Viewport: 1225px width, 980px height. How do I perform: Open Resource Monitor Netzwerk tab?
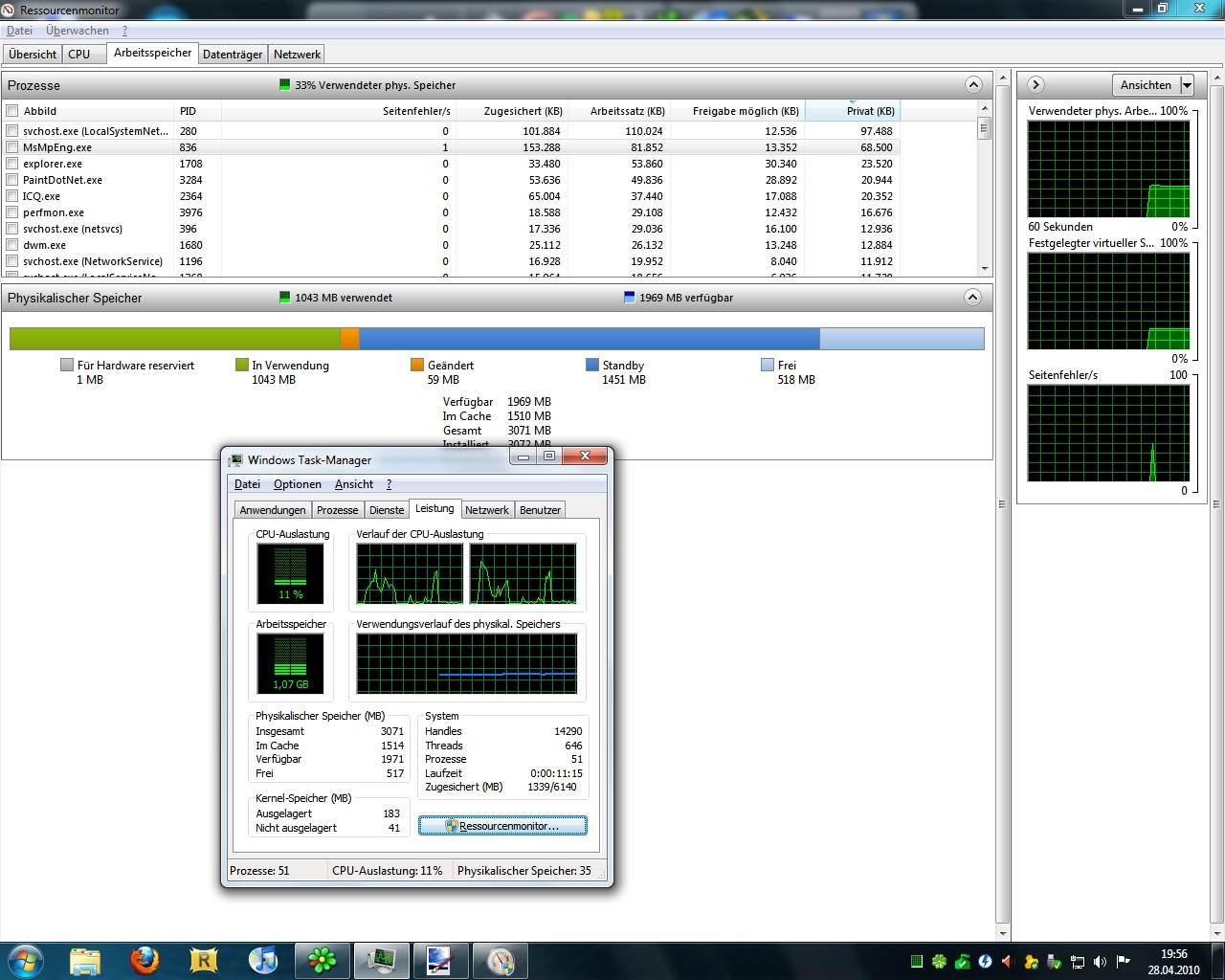click(298, 55)
